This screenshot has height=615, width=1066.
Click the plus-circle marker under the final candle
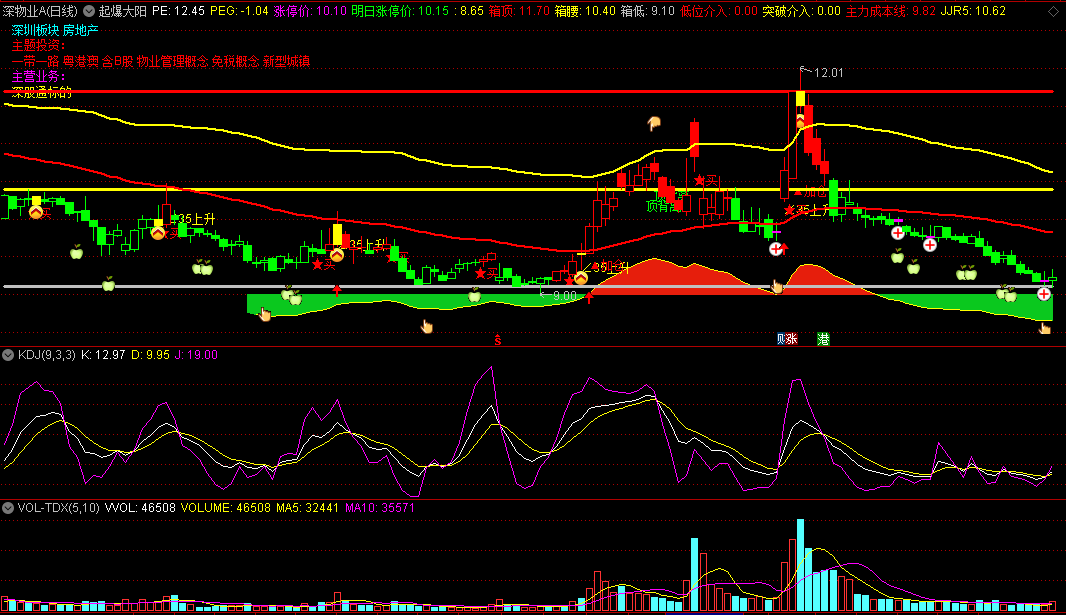1044,294
